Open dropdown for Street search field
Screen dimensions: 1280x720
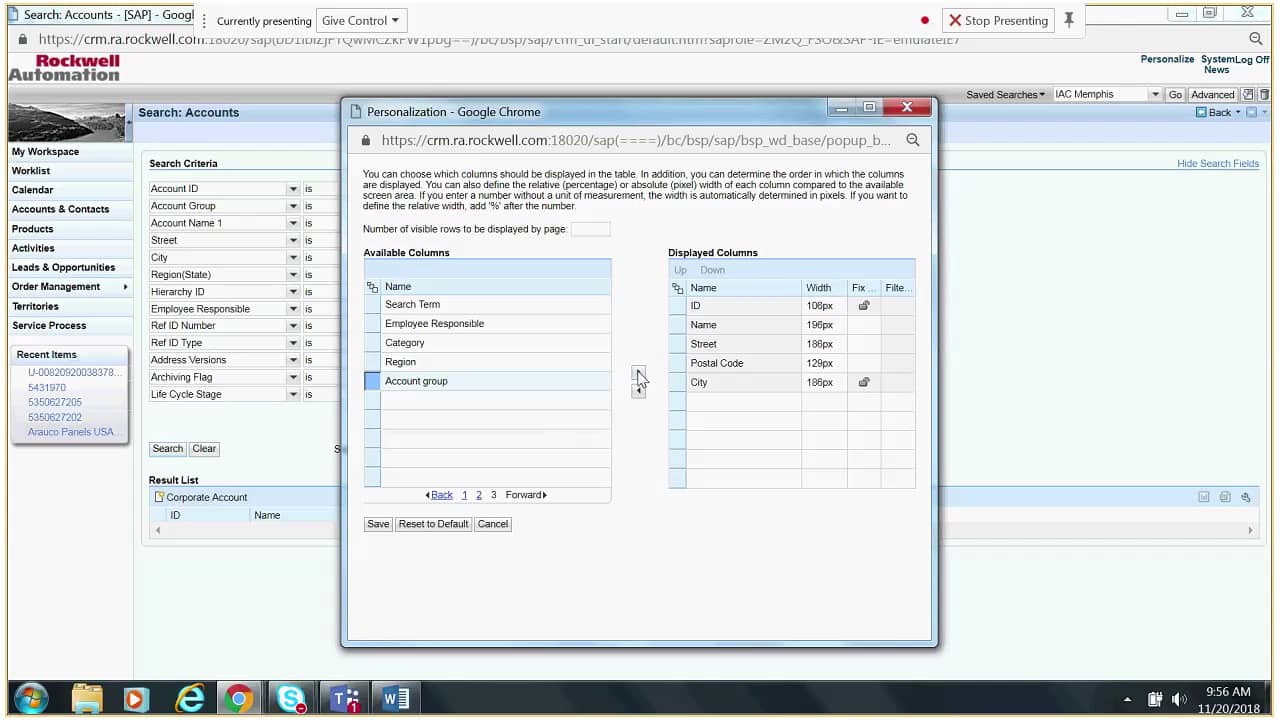(x=293, y=240)
